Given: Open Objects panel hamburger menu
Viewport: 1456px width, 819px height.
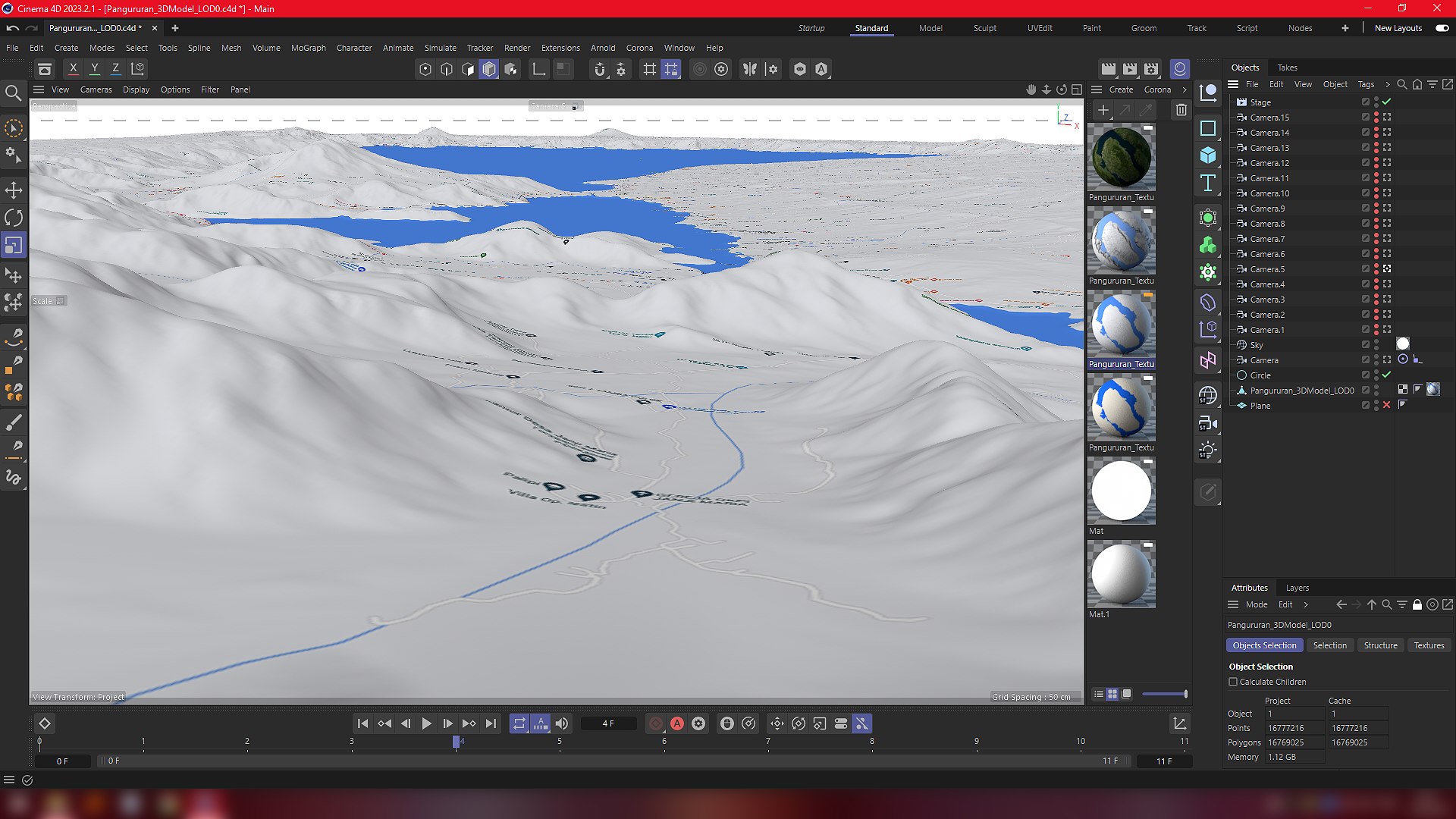Looking at the screenshot, I should click(x=1233, y=84).
